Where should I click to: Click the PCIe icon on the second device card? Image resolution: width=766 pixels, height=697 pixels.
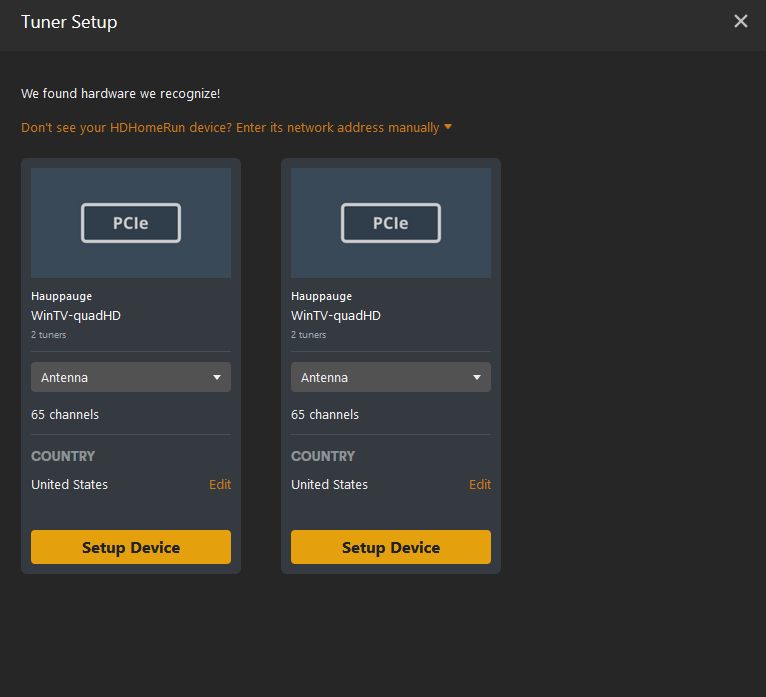coord(391,223)
